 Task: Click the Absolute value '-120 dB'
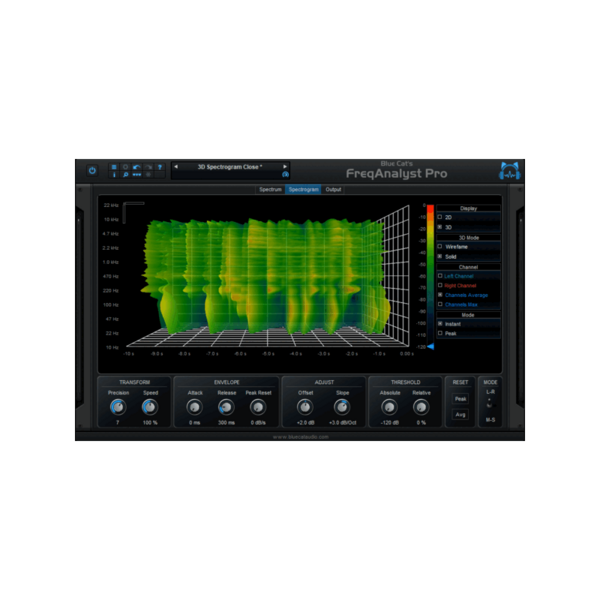pyautogui.click(x=390, y=423)
